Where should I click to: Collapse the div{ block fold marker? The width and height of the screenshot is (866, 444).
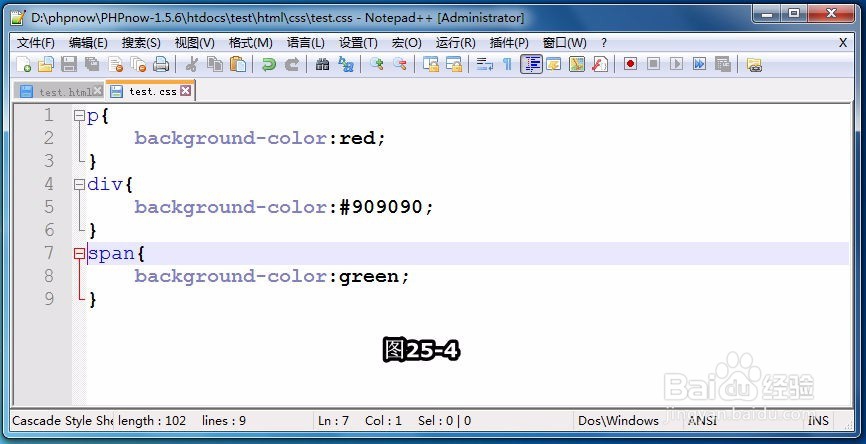pyautogui.click(x=79, y=184)
